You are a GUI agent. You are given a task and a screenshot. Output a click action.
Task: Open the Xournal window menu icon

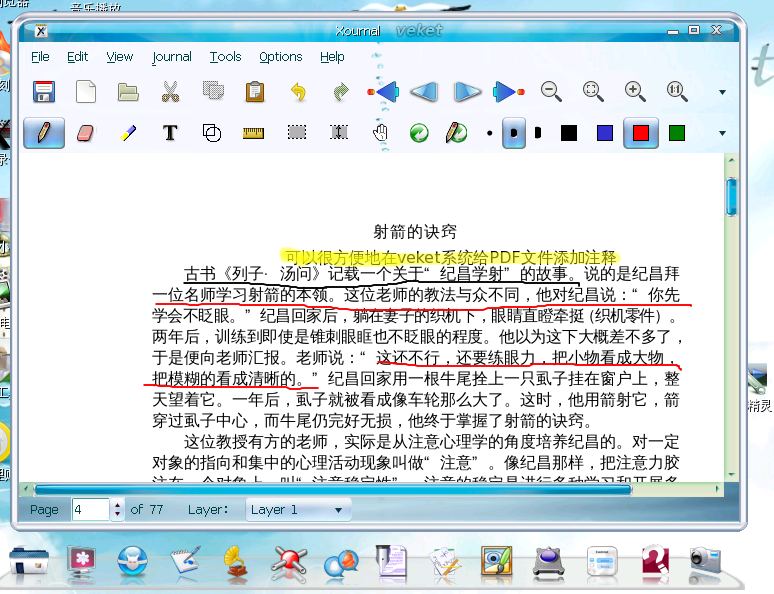click(41, 31)
